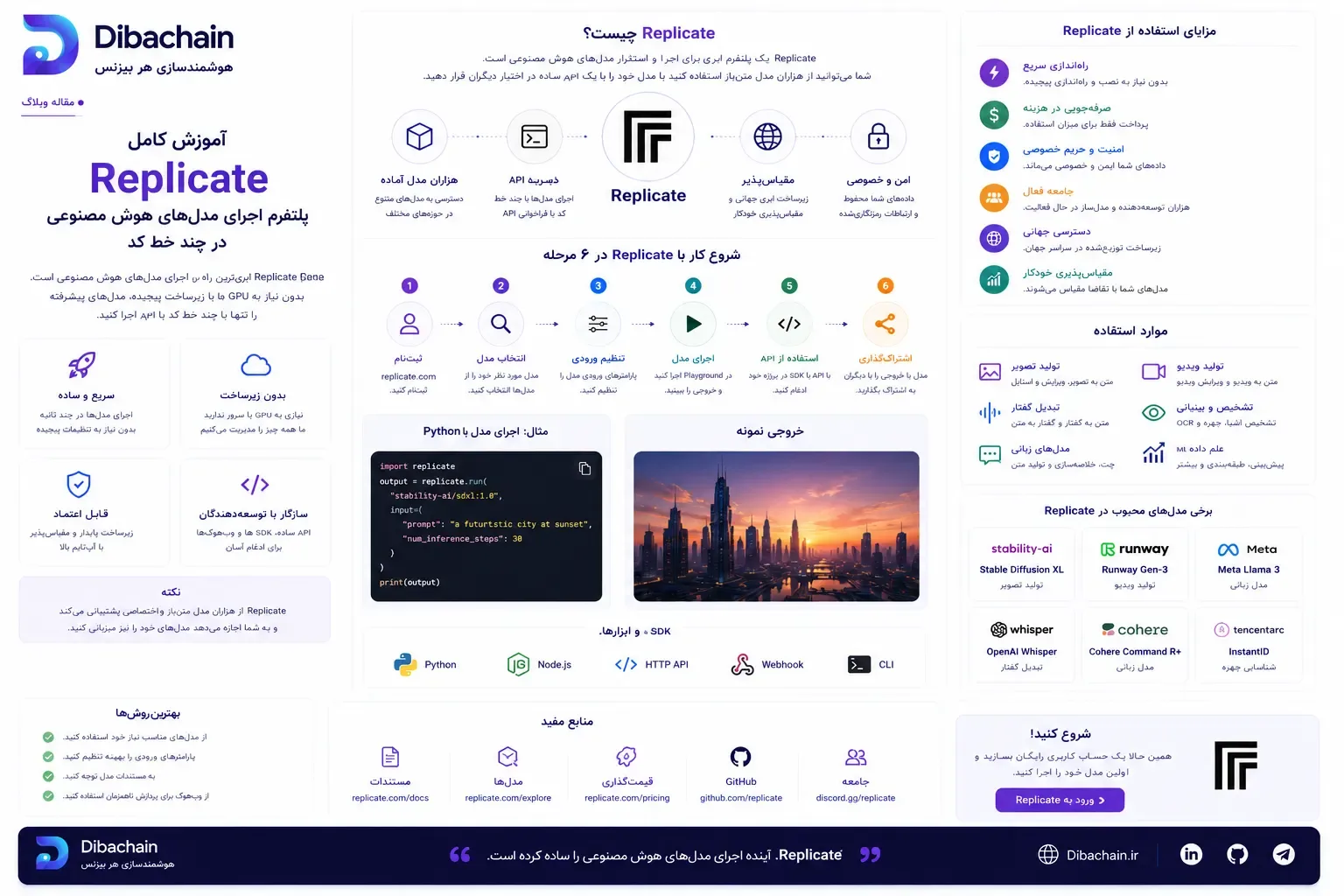Click the orange active community icon
Viewport: 1344px width, 896px height.
coord(994,198)
